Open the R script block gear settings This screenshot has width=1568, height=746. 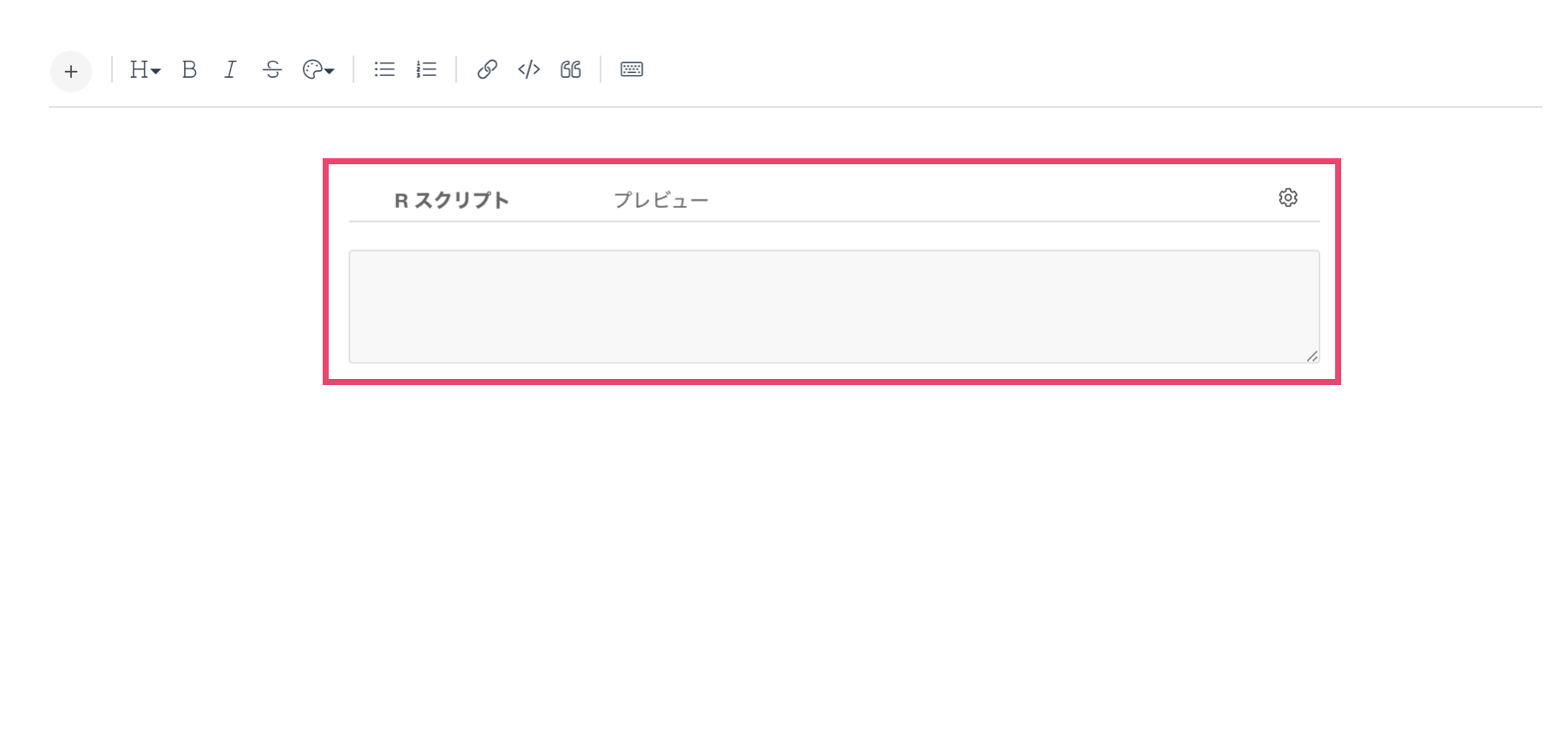[x=1288, y=198]
